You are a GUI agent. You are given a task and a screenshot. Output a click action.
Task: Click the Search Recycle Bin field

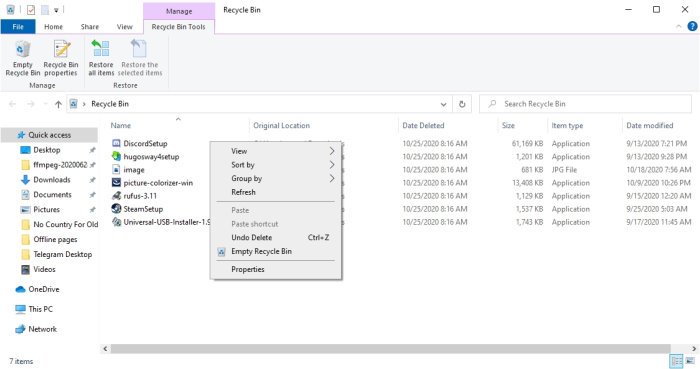pos(585,104)
